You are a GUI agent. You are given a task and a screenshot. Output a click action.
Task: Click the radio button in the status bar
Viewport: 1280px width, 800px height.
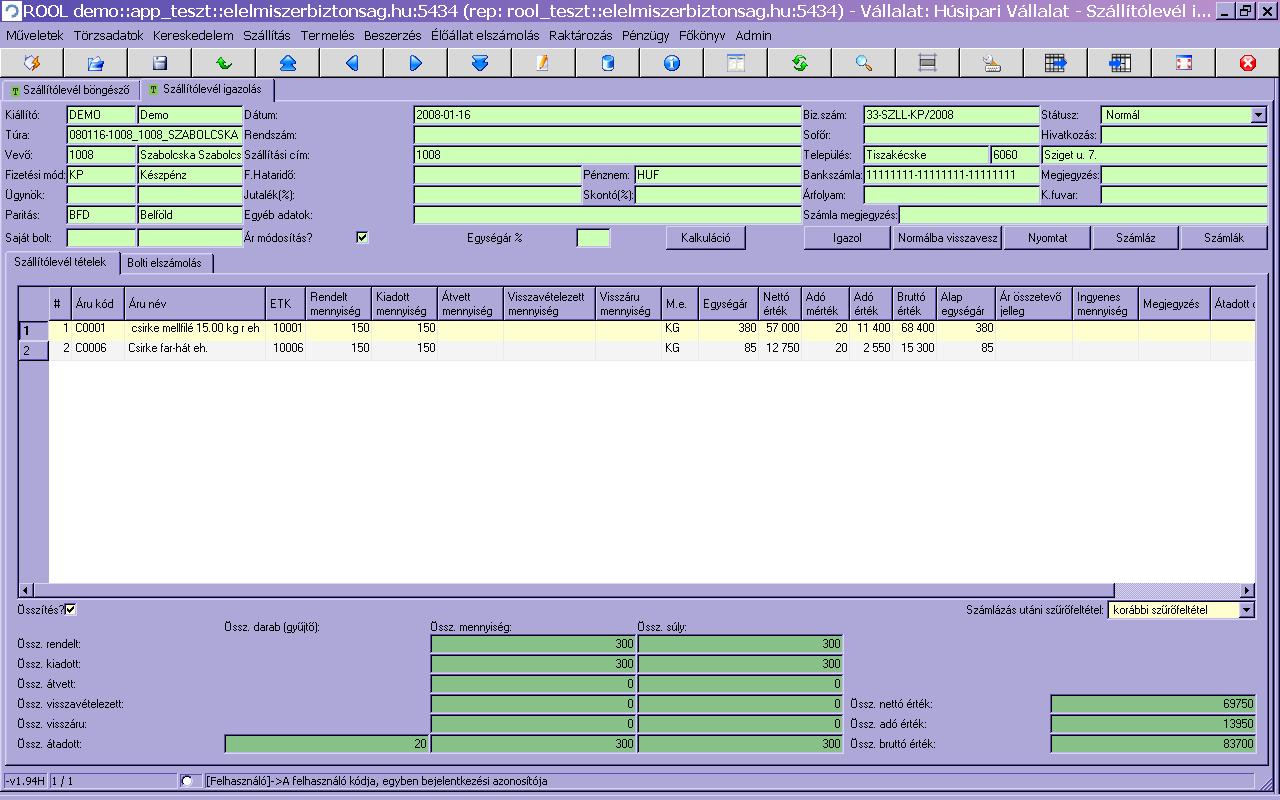(x=186, y=781)
